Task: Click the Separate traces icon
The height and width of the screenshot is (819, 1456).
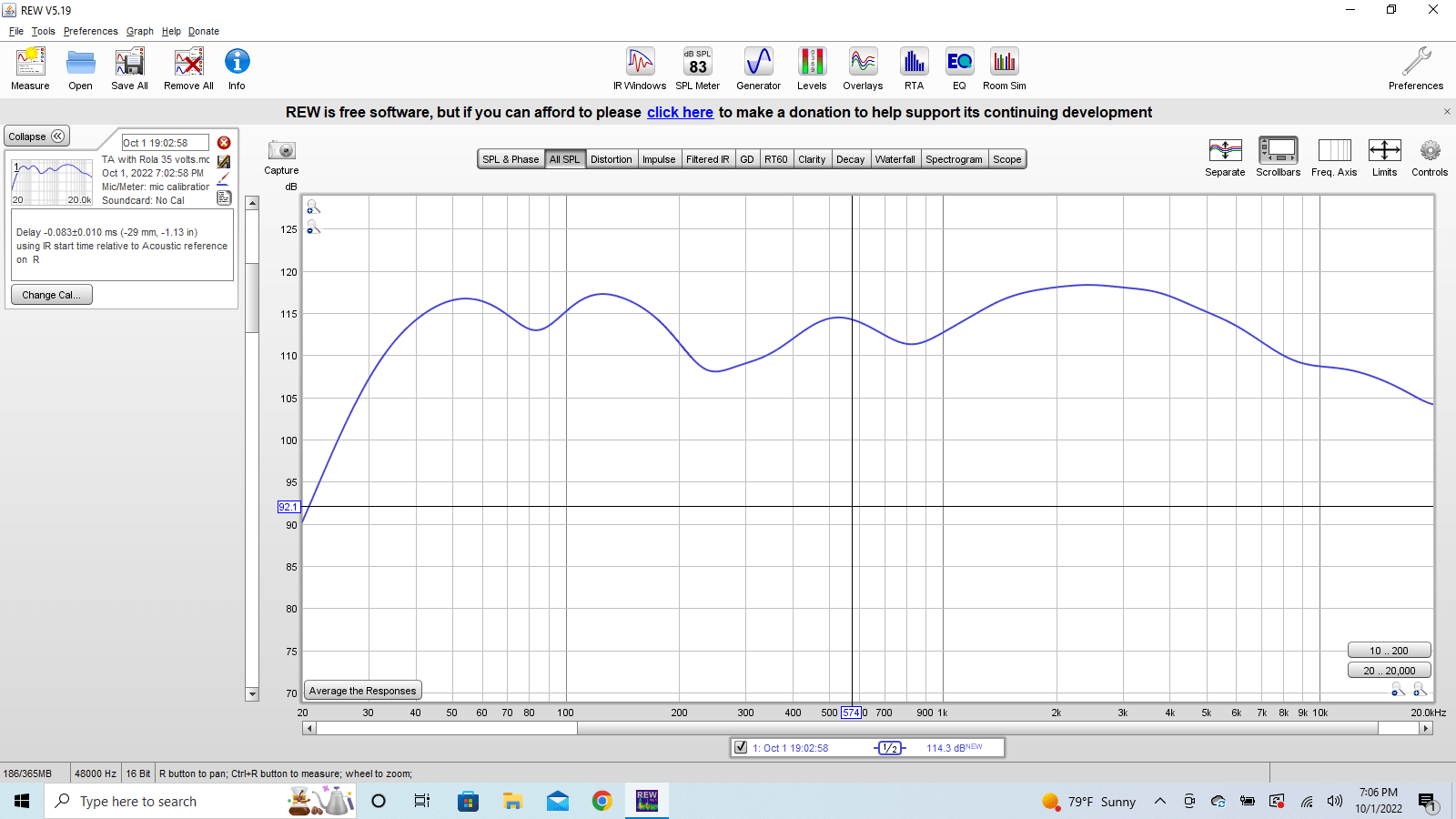Action: [1225, 157]
